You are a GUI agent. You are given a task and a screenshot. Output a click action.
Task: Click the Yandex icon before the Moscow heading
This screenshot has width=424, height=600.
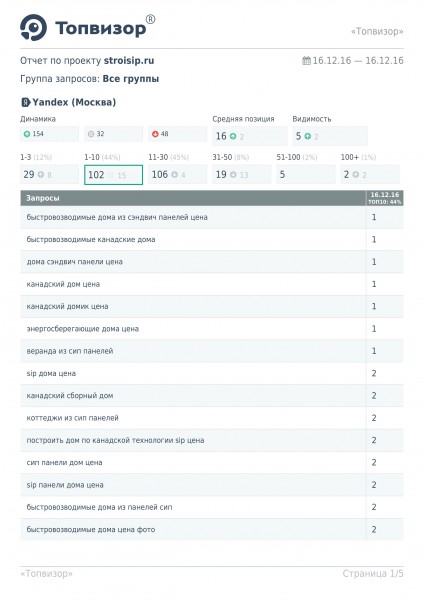click(x=25, y=102)
